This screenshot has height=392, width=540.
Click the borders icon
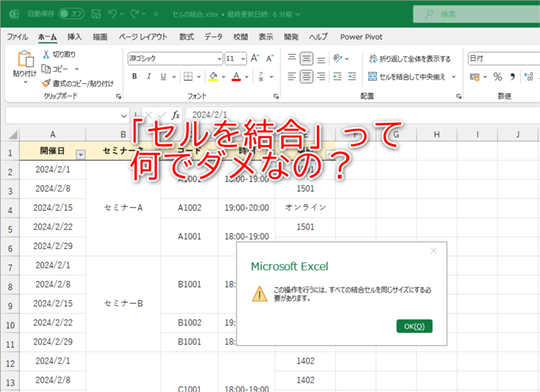[188, 76]
